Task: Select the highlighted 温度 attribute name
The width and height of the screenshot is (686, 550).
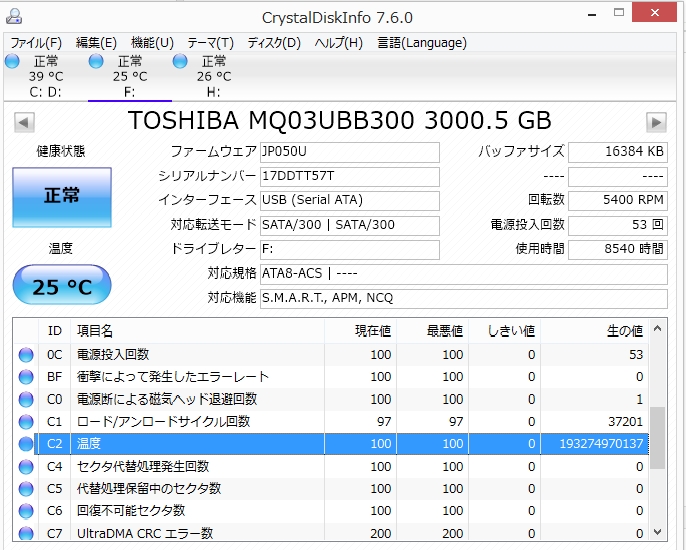Action: click(89, 444)
